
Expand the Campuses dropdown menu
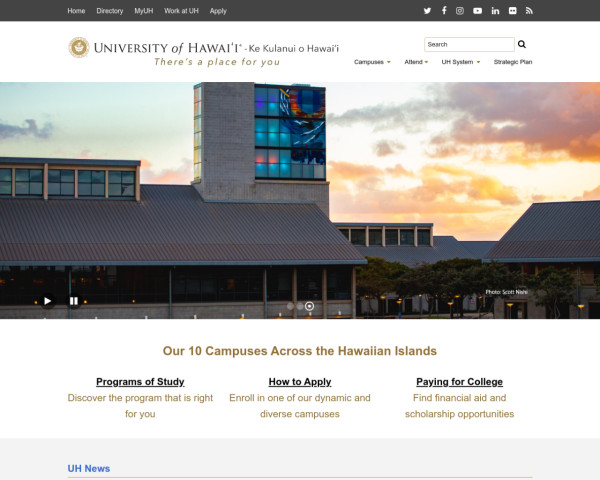pyautogui.click(x=372, y=62)
